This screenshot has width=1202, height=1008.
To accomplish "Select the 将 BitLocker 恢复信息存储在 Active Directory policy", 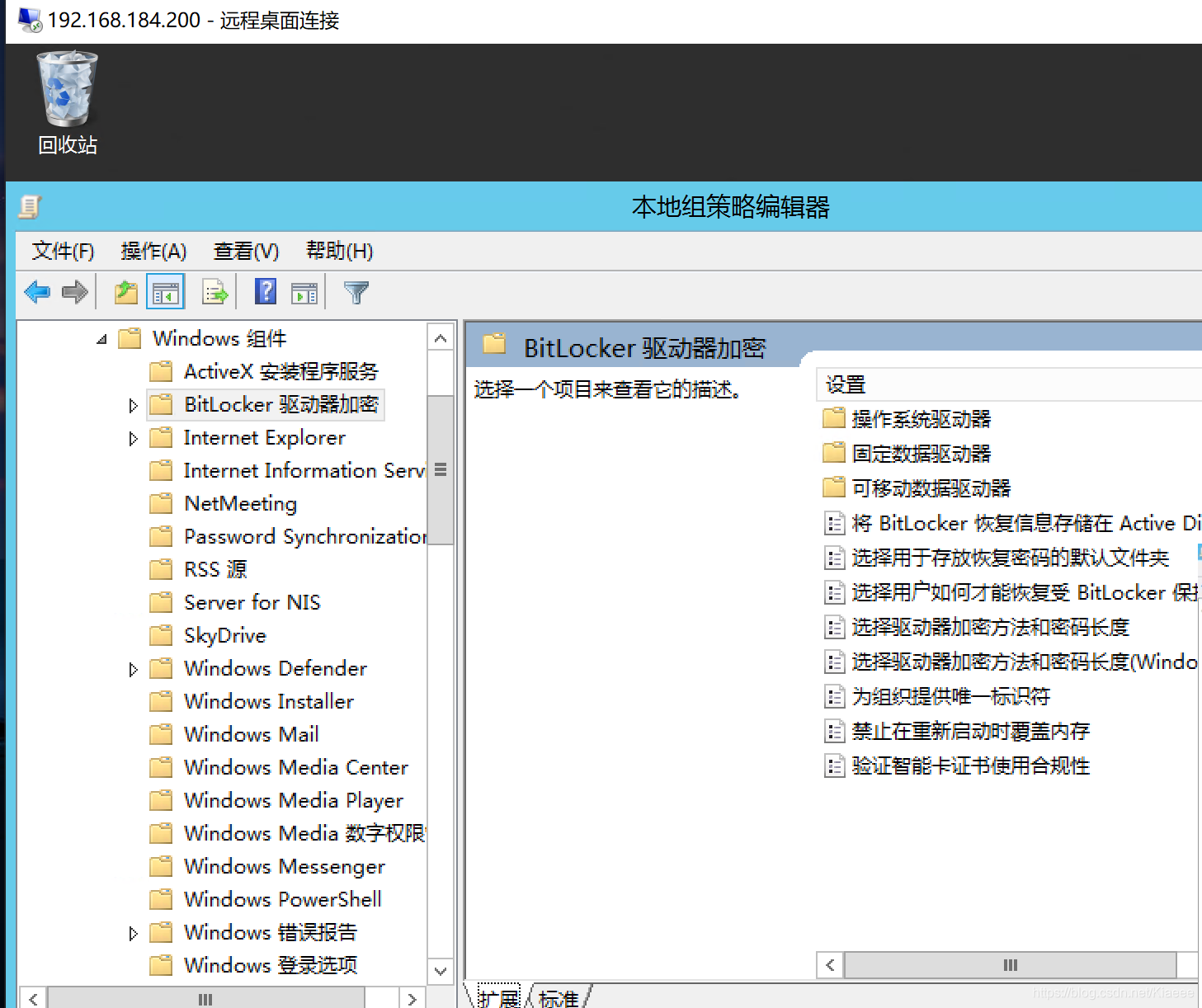I will pos(1025,523).
